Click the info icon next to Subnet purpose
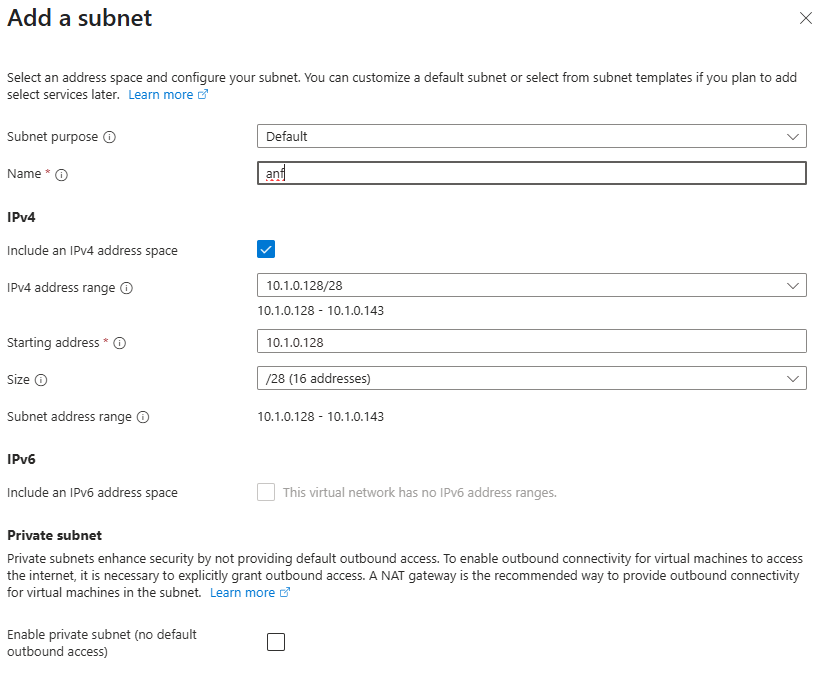The width and height of the screenshot is (816, 686). (110, 137)
